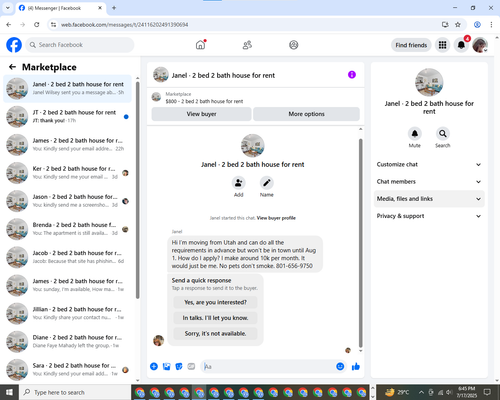Image resolution: width=500 pixels, height=400 pixels.
Task: Open the listing thumbnail in Marketplace banner
Action: coord(156,97)
